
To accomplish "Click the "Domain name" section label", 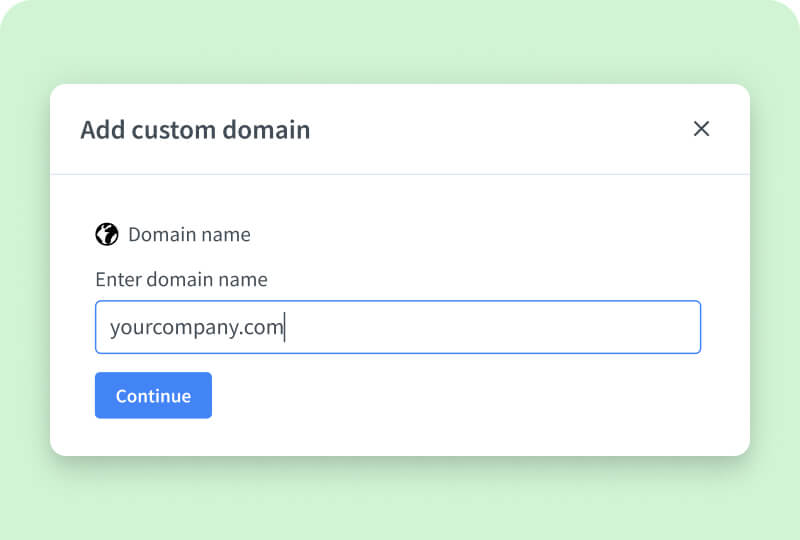I will pos(189,235).
